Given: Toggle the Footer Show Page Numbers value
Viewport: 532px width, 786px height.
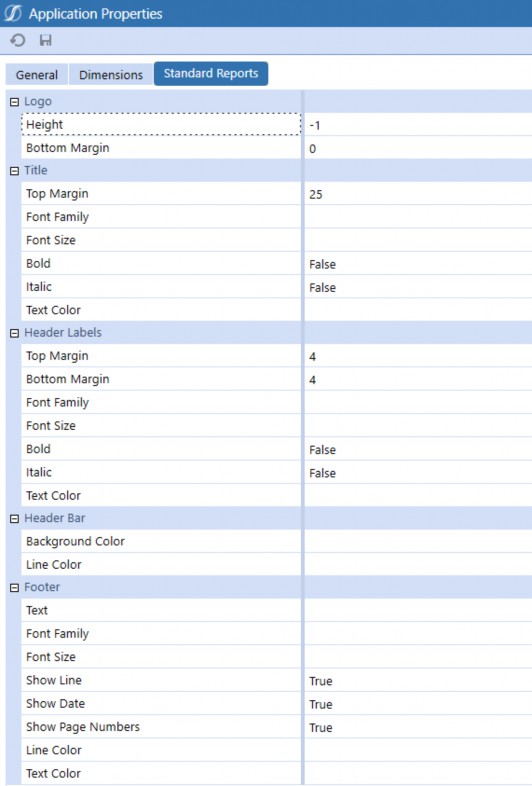Looking at the screenshot, I should click(x=418, y=727).
